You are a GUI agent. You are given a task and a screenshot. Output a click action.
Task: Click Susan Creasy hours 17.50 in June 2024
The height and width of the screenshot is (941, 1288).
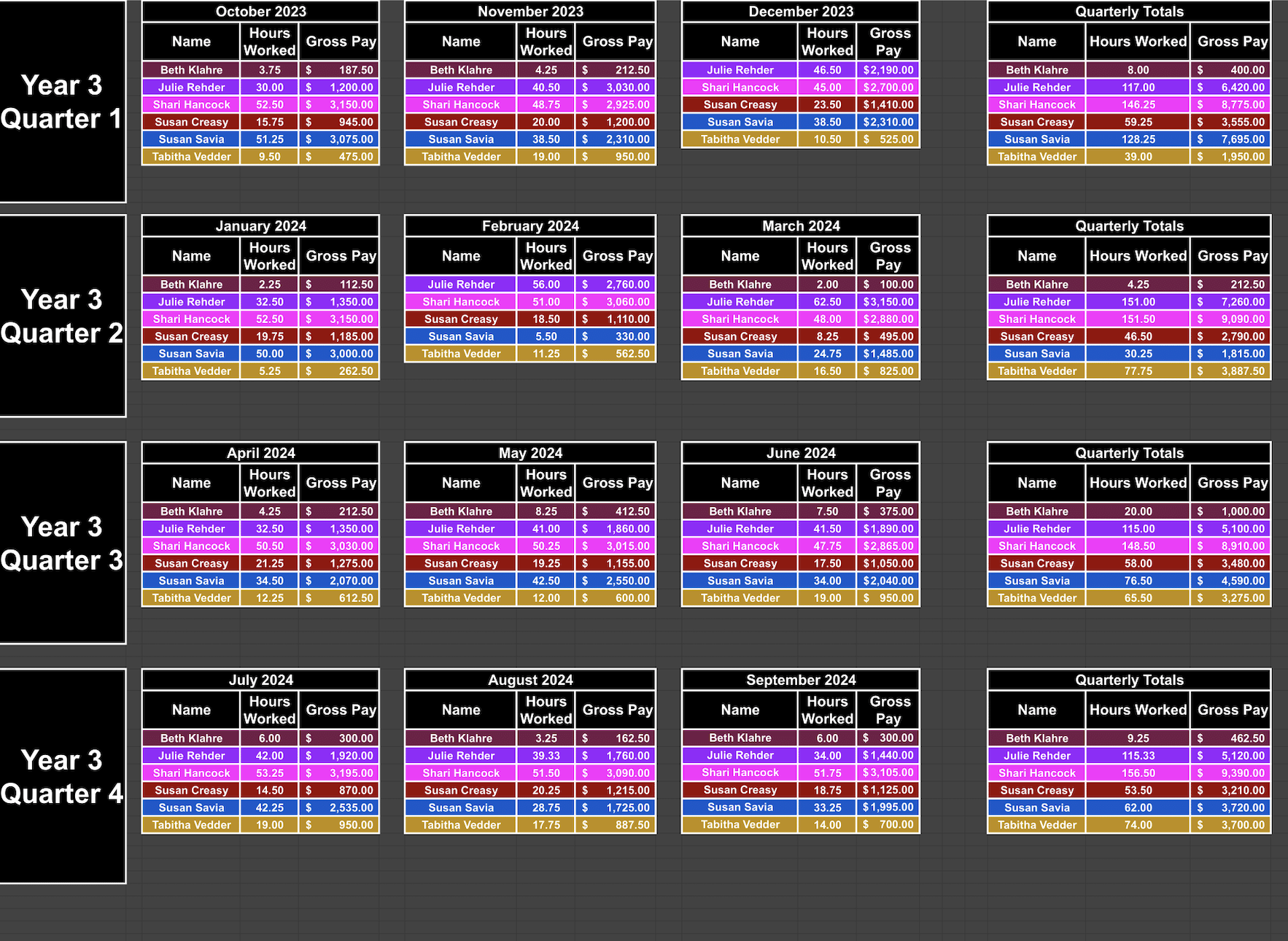[827, 563]
